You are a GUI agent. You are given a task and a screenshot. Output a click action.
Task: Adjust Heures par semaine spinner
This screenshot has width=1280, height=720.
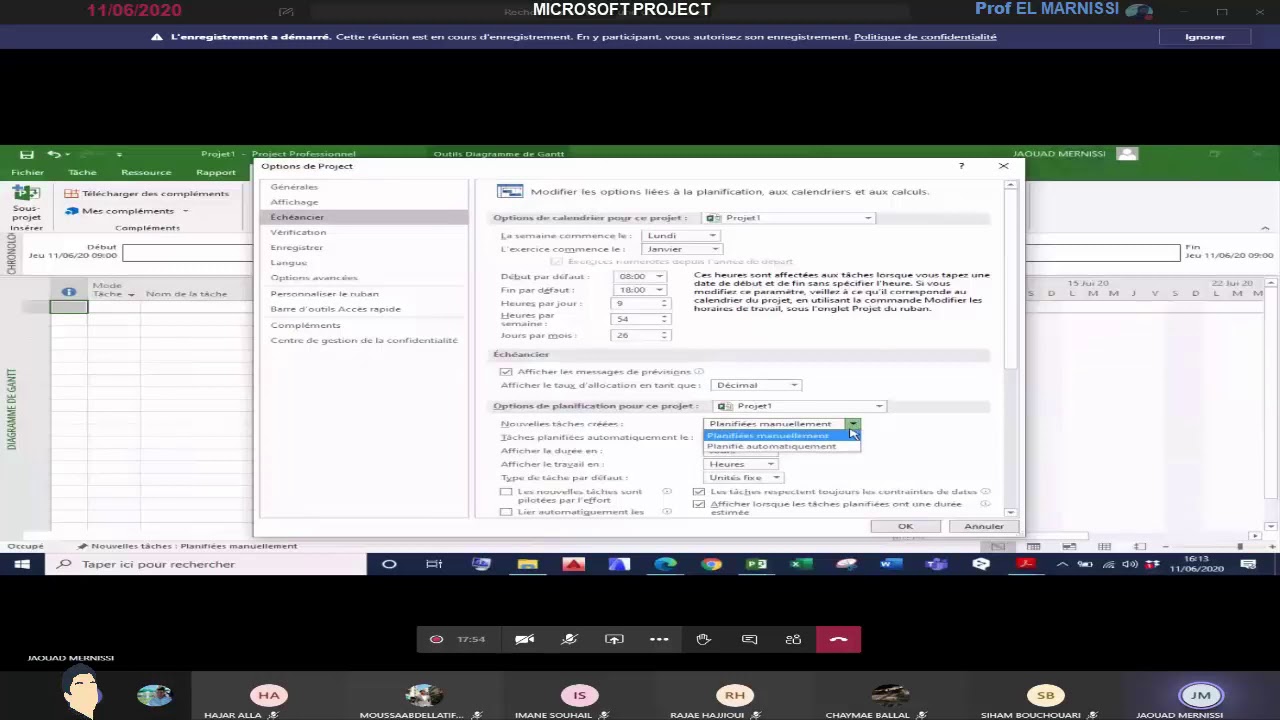(664, 319)
